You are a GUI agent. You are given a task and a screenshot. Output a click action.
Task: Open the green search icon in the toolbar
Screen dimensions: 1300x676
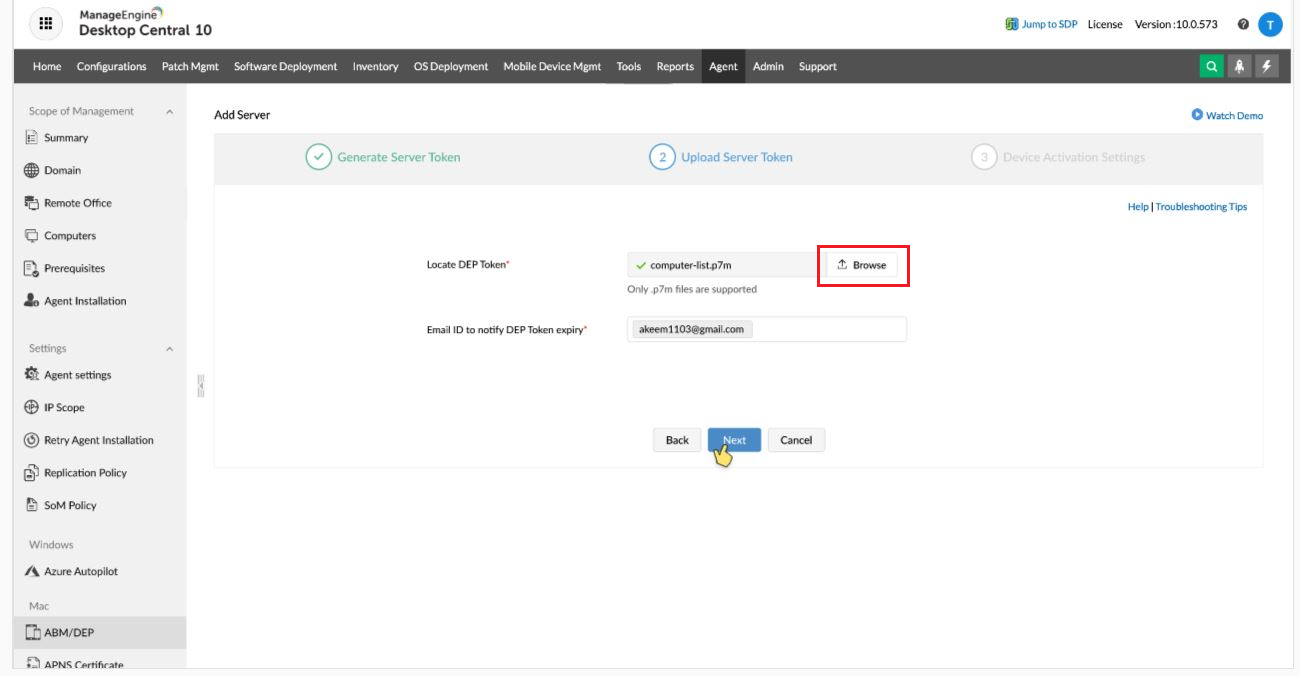tap(1210, 66)
